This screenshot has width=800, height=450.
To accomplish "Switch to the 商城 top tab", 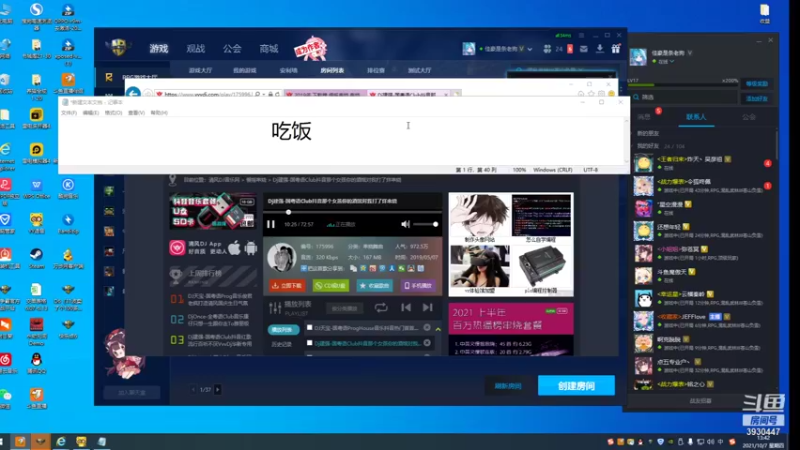I will 268,48.
